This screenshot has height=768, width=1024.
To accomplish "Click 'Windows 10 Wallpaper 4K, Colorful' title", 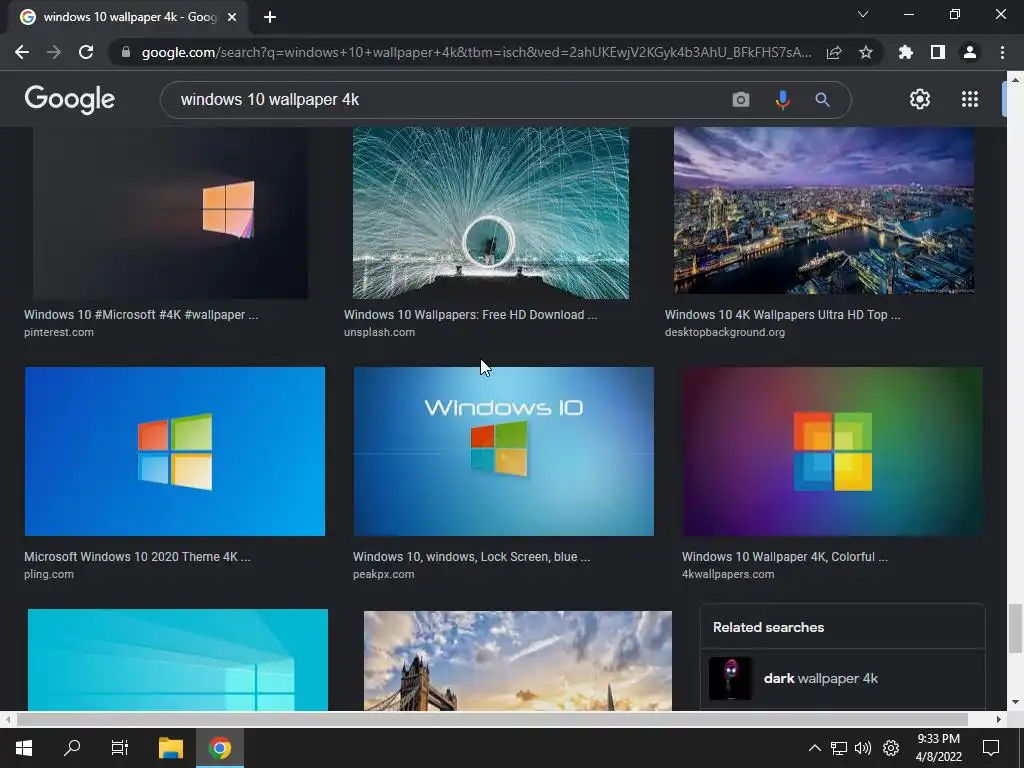I will pyautogui.click(x=785, y=557).
